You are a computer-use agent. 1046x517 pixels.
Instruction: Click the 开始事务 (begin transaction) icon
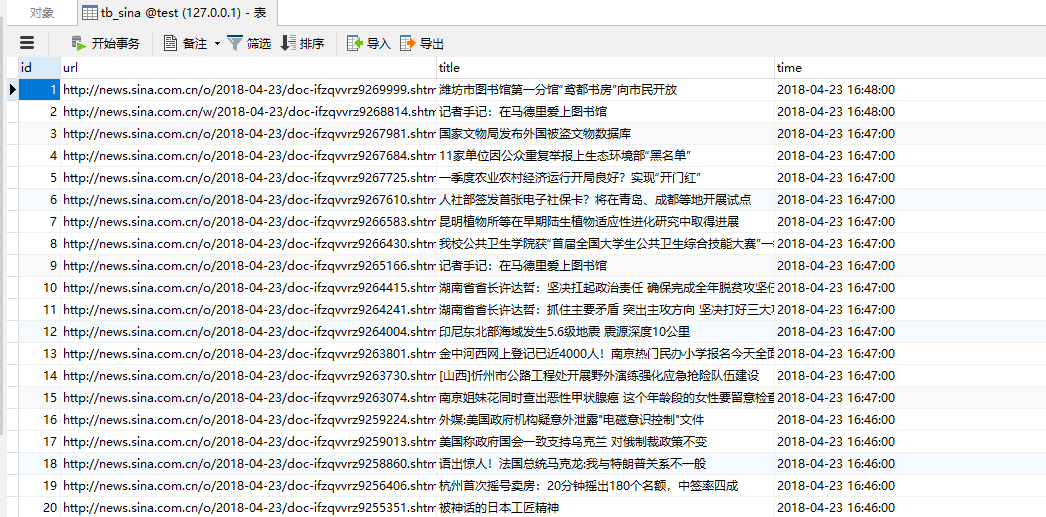point(79,43)
